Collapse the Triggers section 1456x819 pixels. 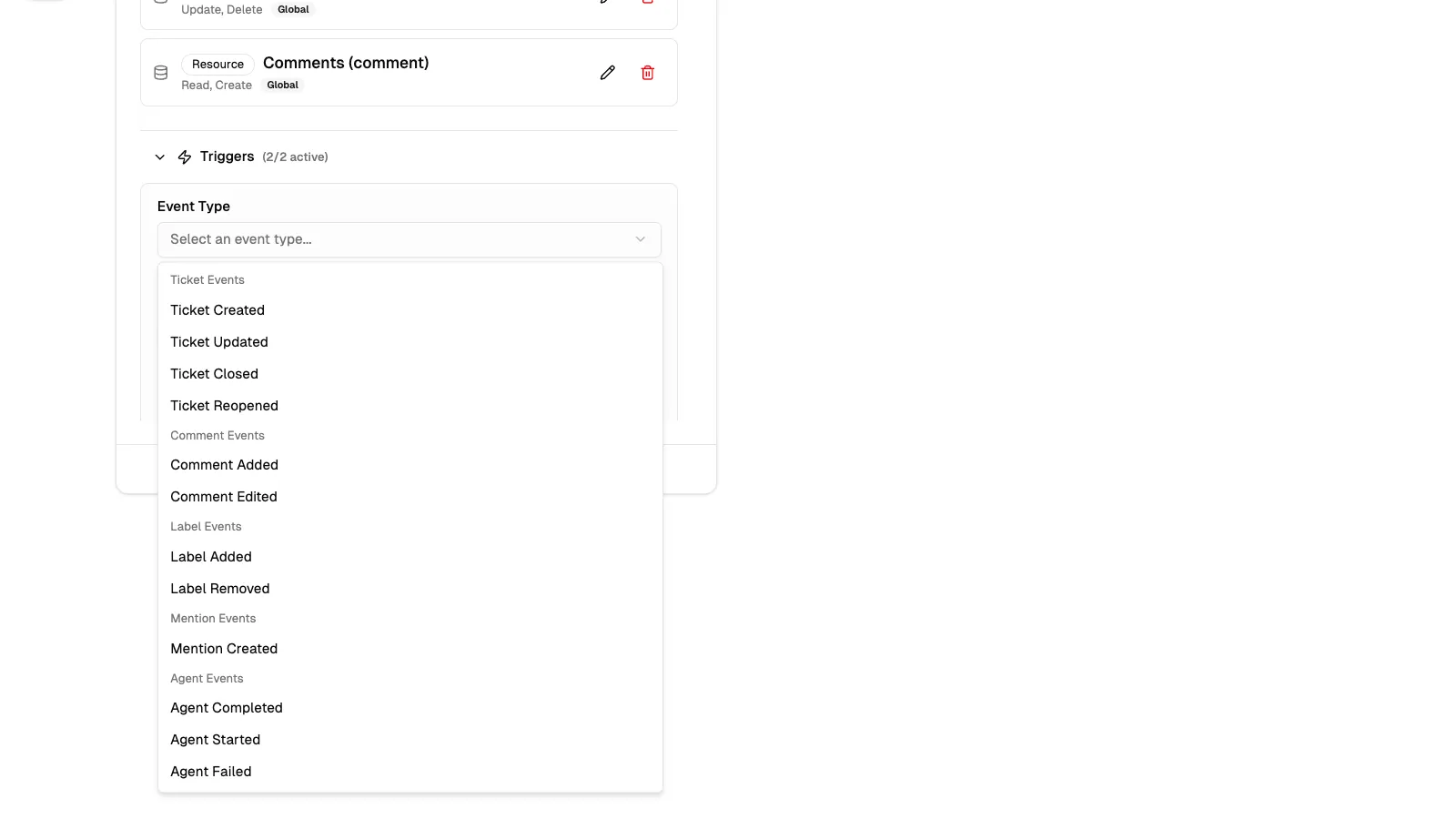tap(160, 157)
